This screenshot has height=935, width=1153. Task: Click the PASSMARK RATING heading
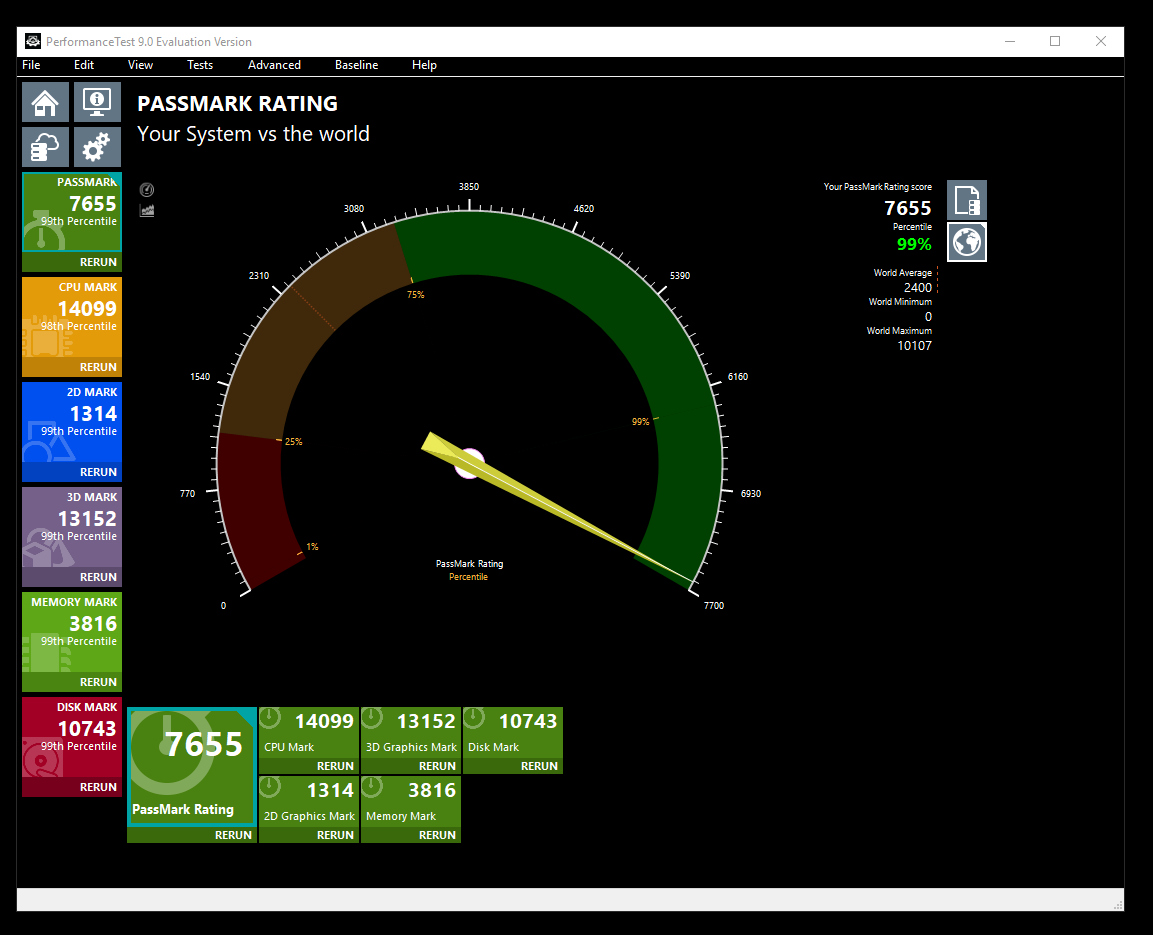(238, 104)
